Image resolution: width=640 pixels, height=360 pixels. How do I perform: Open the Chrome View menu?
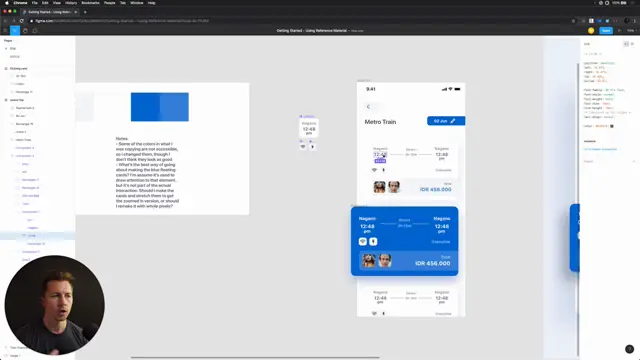[57, 3]
